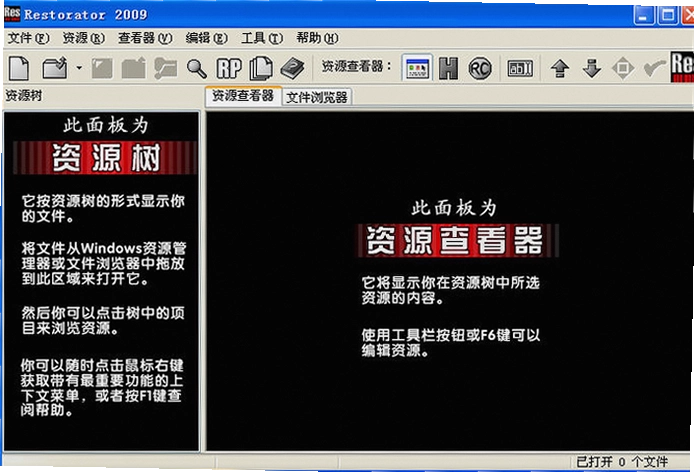Switch to the 文件浏览器 tab
Image resolution: width=694 pixels, height=472 pixels.
click(x=316, y=97)
